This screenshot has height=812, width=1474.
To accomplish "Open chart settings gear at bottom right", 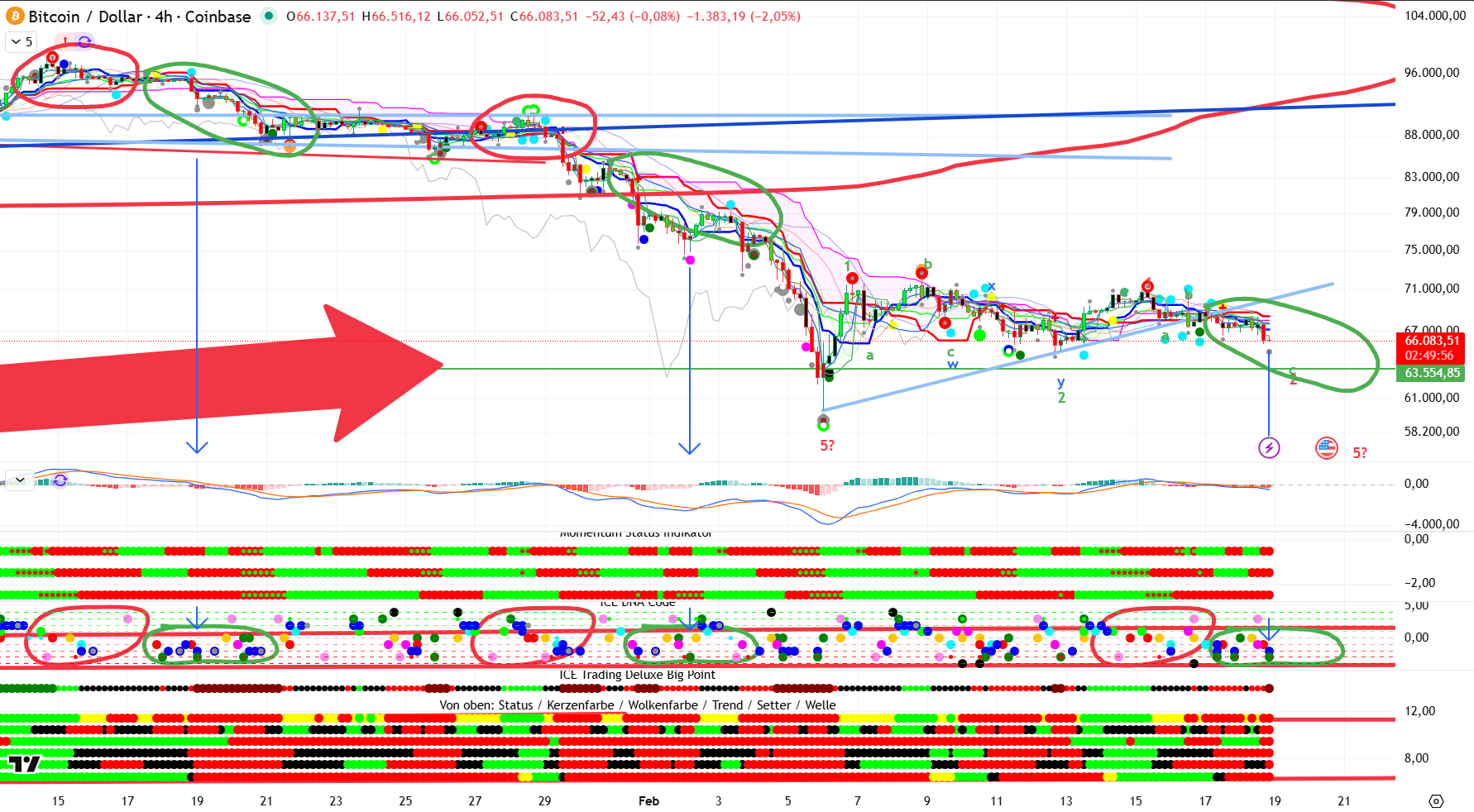I will coord(1436,801).
